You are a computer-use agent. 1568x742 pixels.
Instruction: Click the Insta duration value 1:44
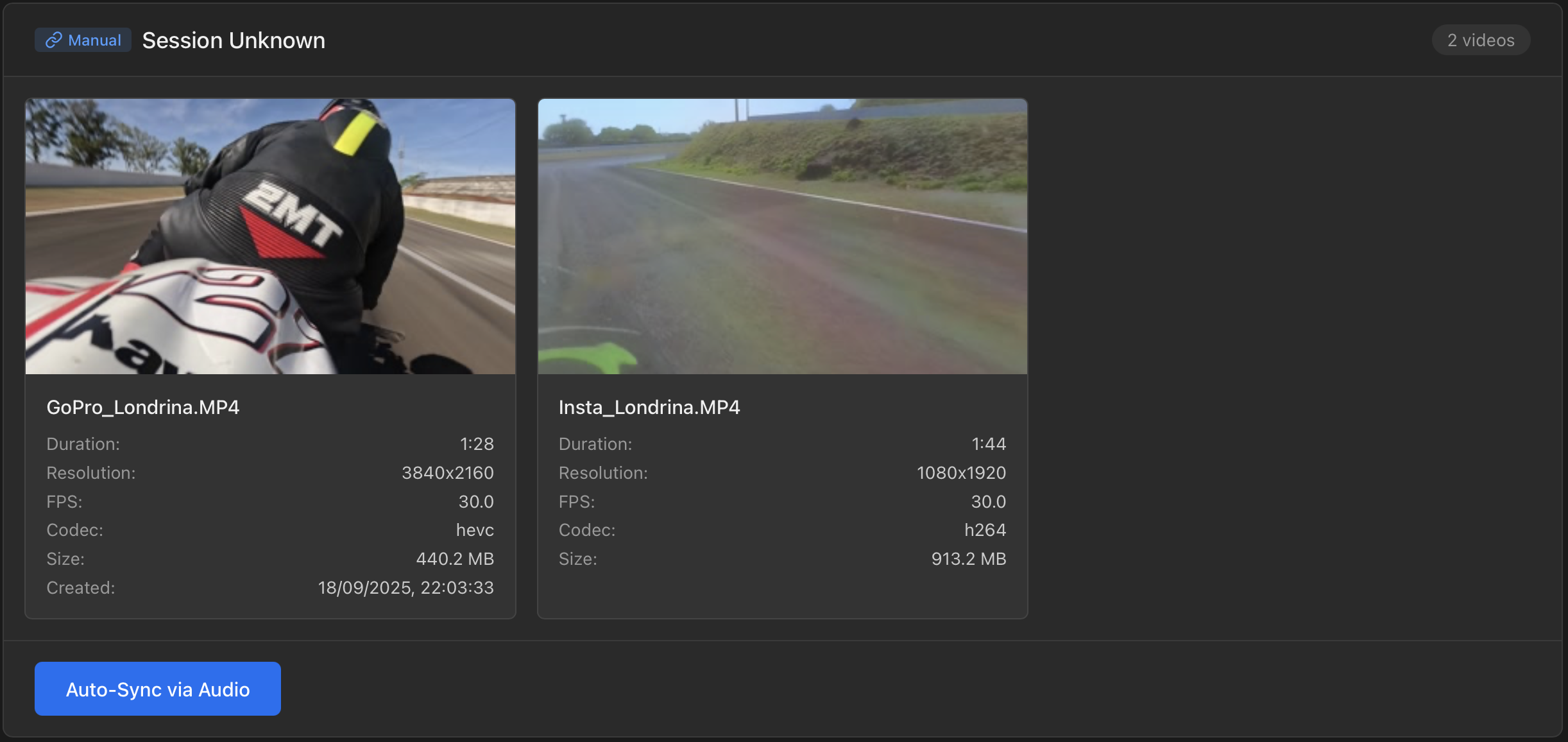989,444
